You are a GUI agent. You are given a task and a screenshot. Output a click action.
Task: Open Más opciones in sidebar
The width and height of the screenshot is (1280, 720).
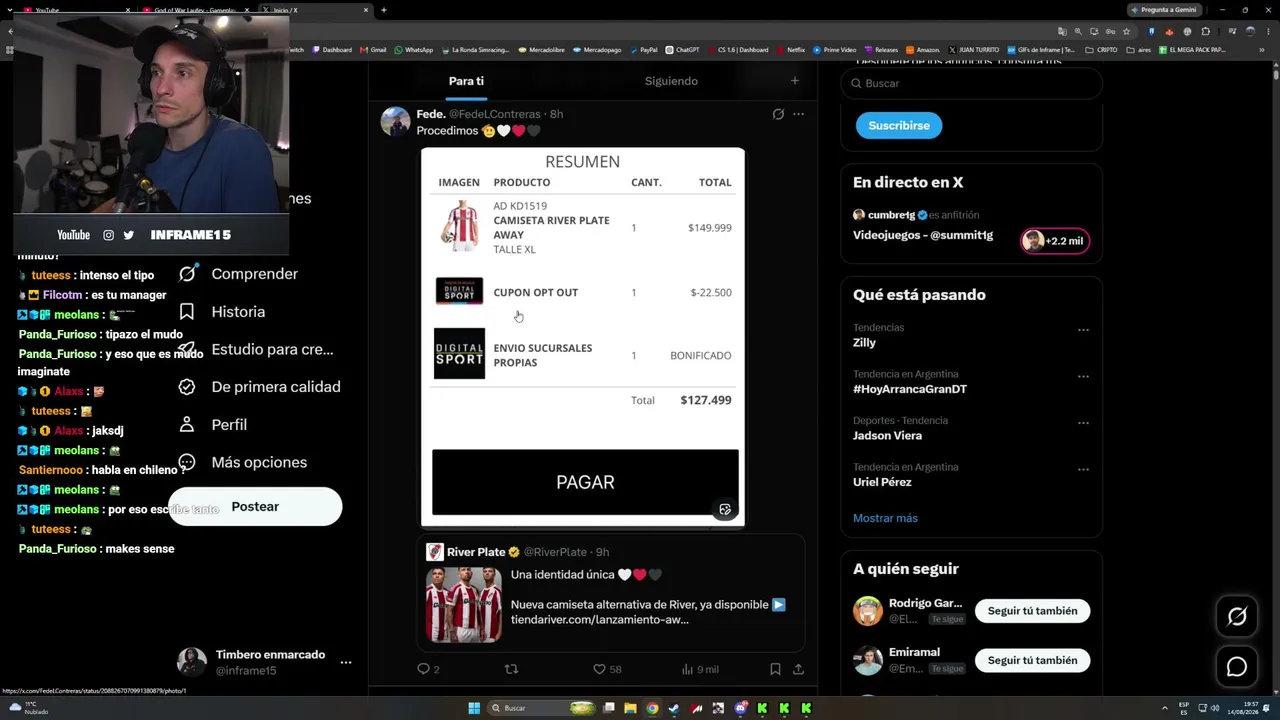[242, 463]
